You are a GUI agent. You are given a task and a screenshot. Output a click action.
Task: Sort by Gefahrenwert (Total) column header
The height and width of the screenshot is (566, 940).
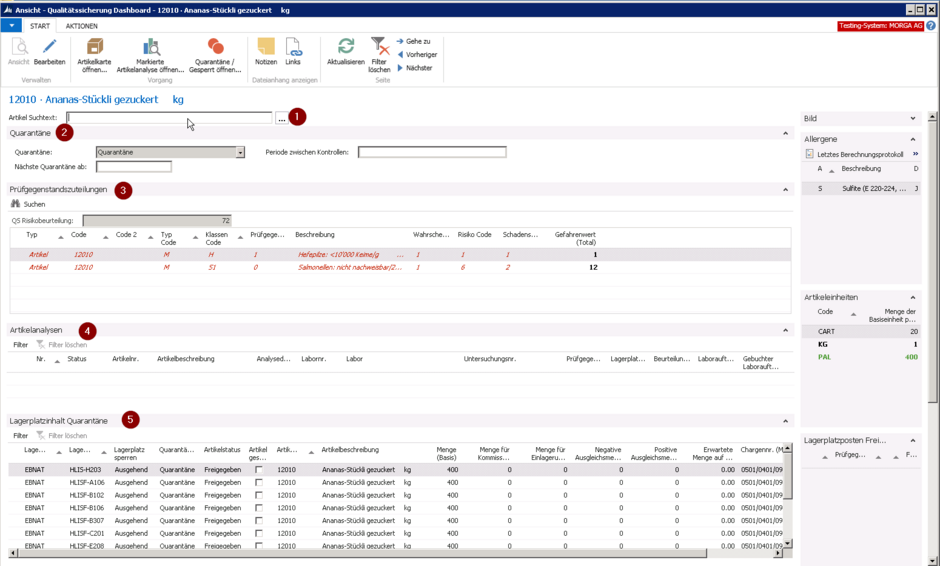[x=575, y=238]
